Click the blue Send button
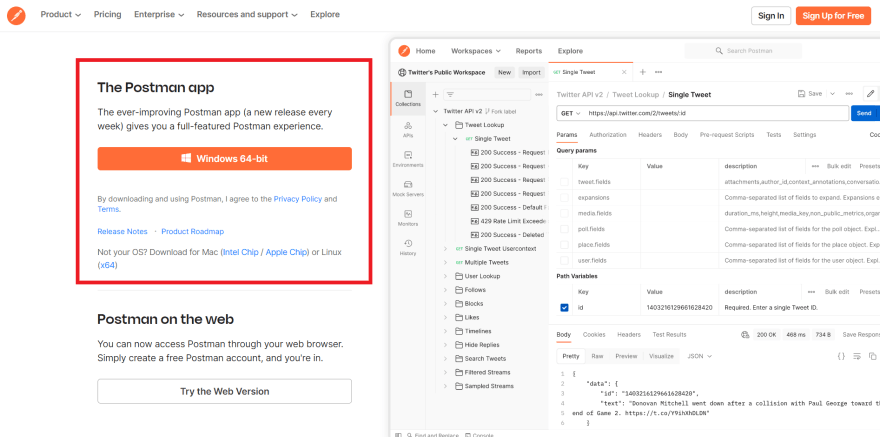The height and width of the screenshot is (437, 880). (863, 113)
